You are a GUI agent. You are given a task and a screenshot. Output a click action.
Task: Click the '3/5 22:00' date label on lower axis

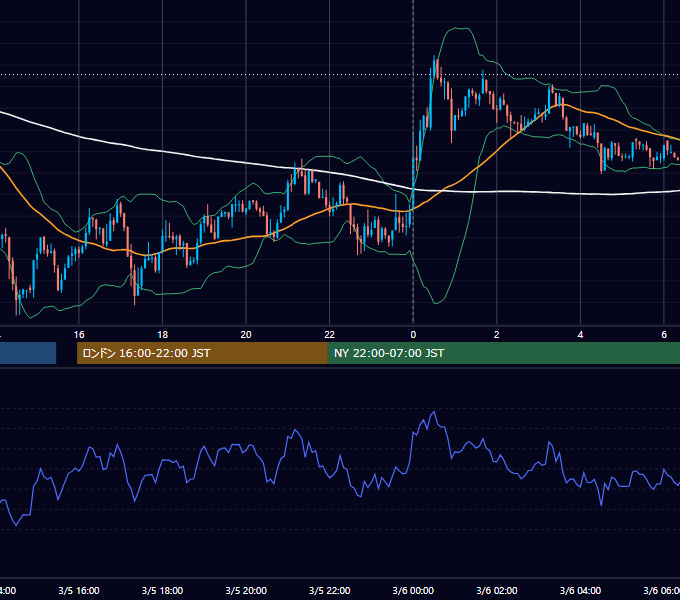[x=330, y=590]
